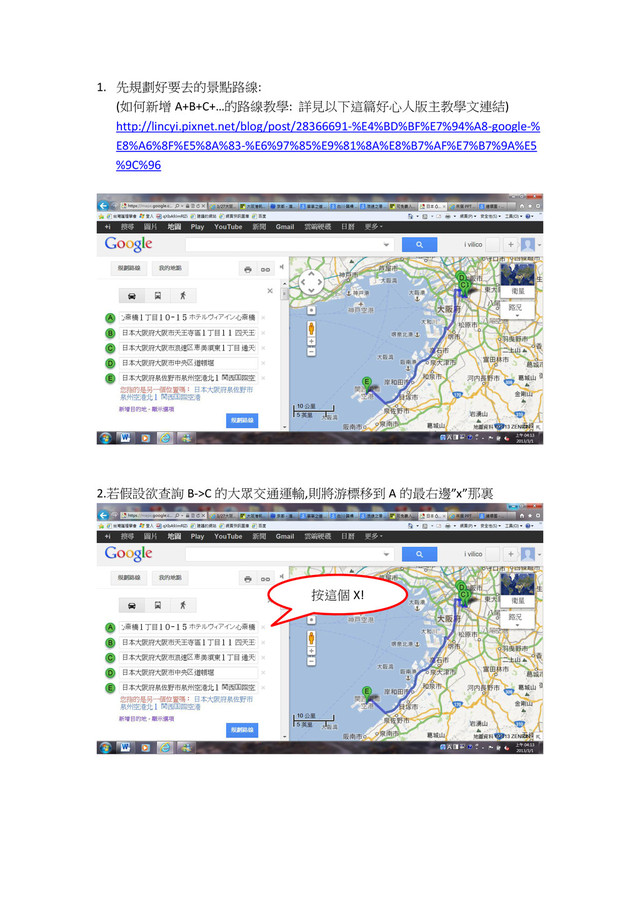Open the search box dropdown arrow in step 2 screenshot
Screen dimensions: 640x905
pos(386,554)
